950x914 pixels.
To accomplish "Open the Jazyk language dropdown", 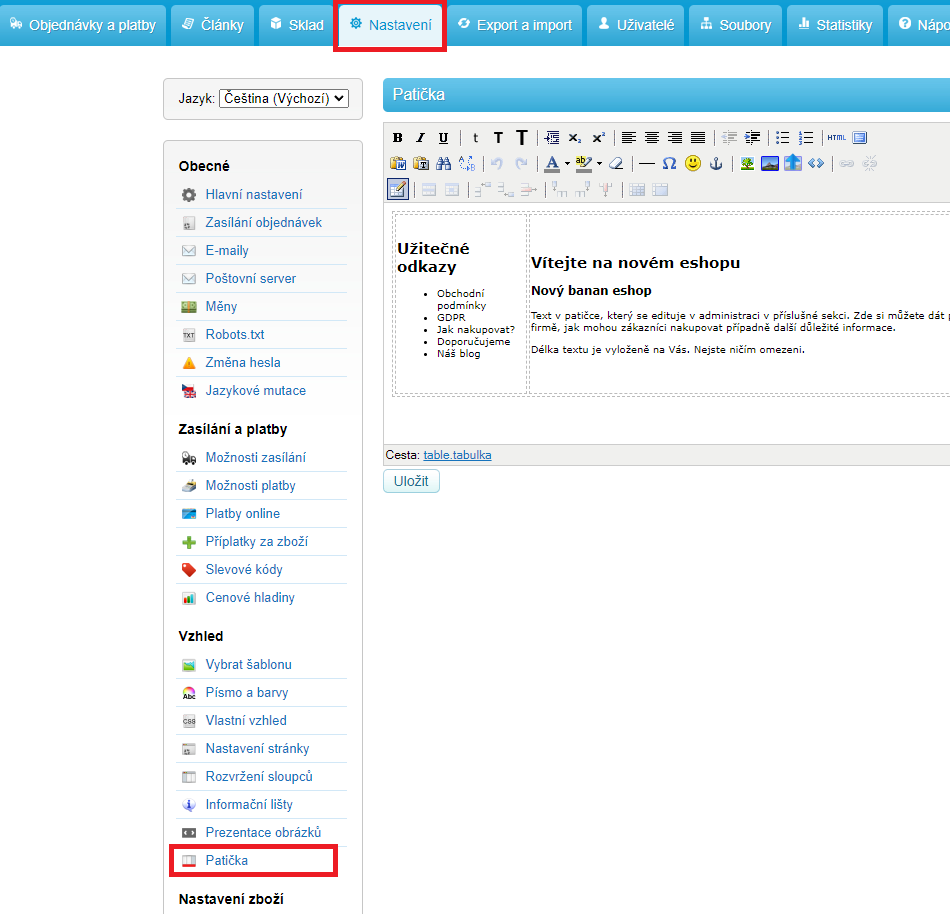I will pyautogui.click(x=284, y=98).
